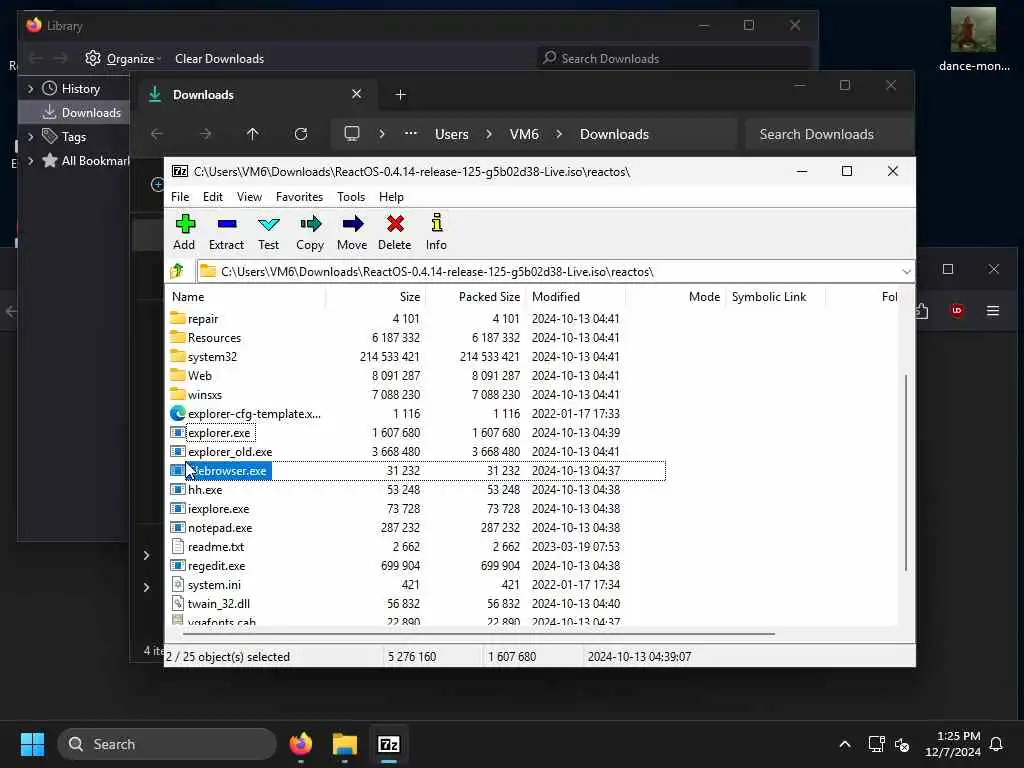The height and width of the screenshot is (768, 1024).
Task: Expand the History tree in Library
Action: point(30,88)
